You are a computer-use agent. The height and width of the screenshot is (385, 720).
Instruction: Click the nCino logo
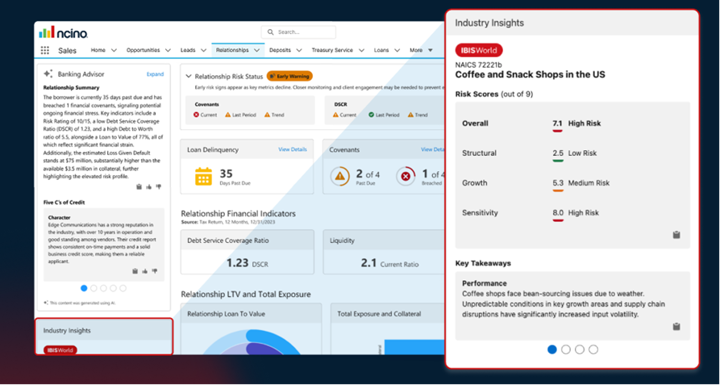63,32
